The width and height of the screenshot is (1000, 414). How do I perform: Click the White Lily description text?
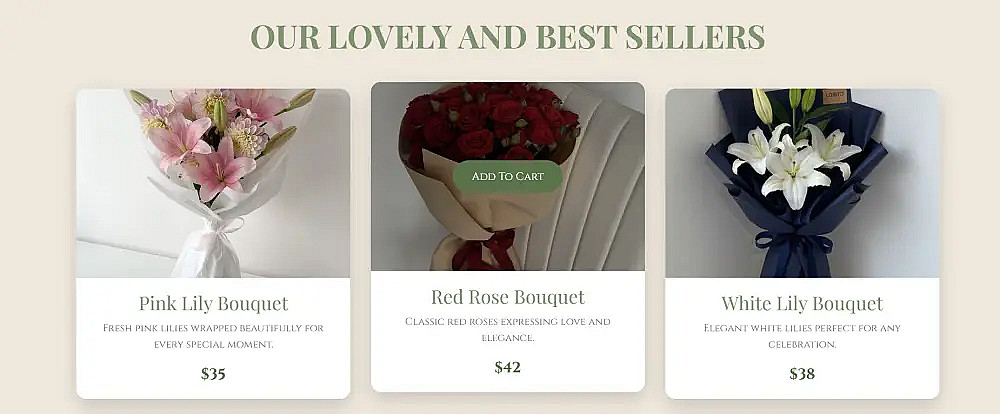tap(802, 336)
